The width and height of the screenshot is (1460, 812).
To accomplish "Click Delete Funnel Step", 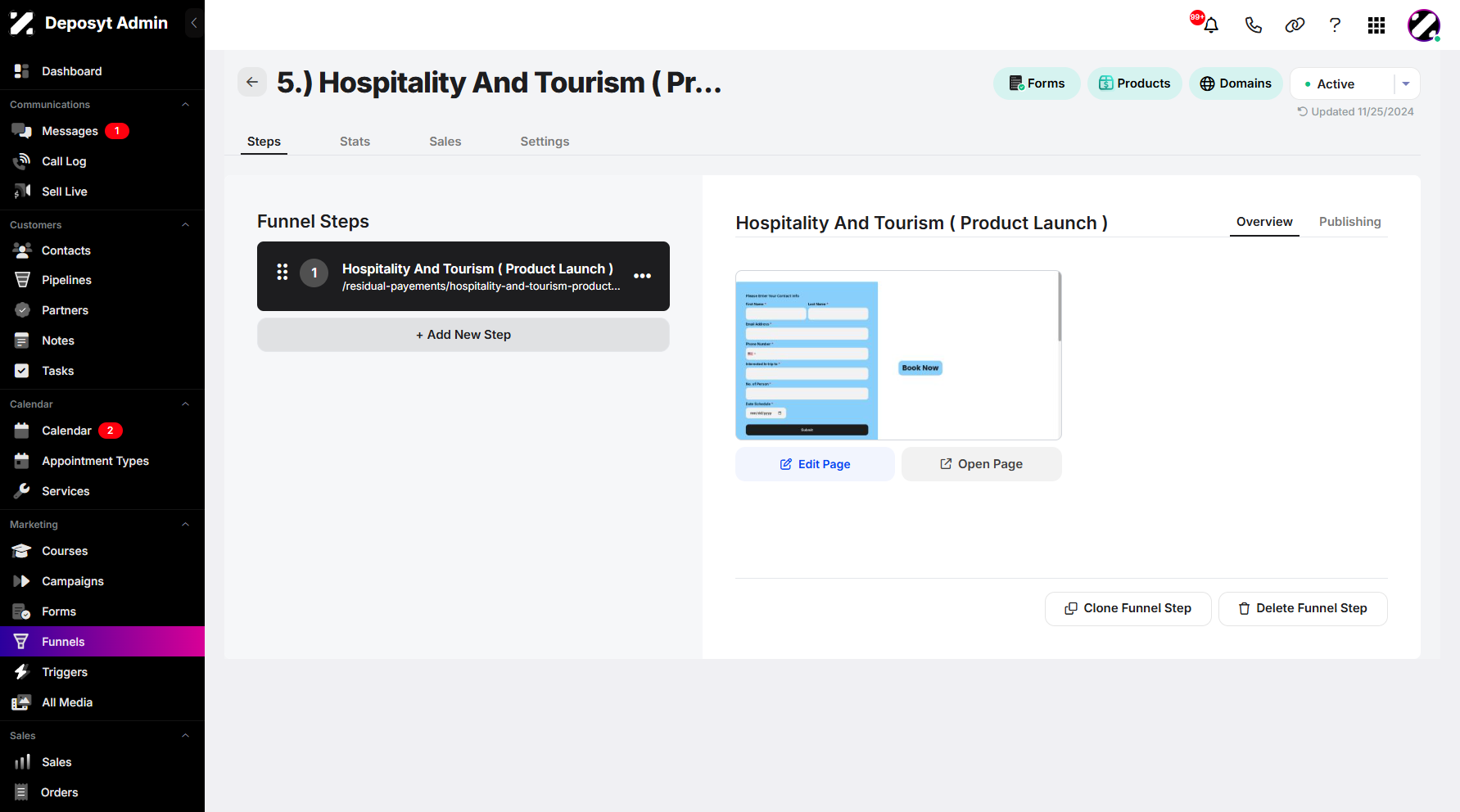I will 1303,608.
